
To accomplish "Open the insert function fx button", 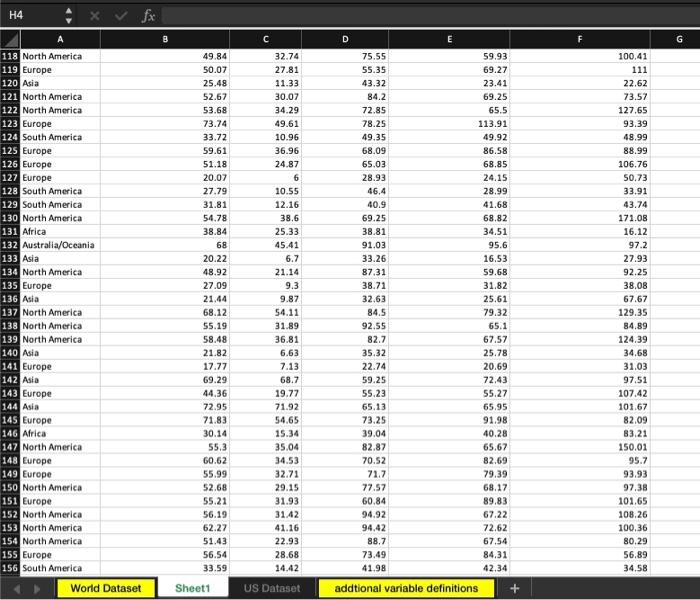I will click(x=148, y=16).
